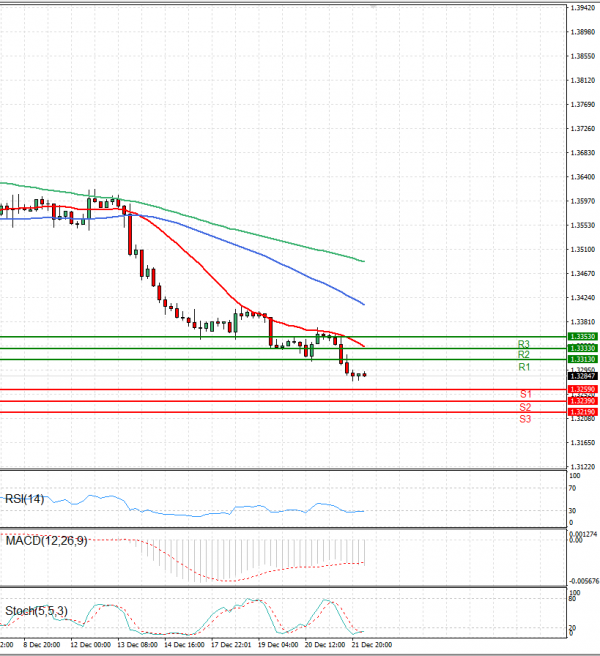Click the S2 support label
This screenshot has width=600, height=656.
point(525,407)
